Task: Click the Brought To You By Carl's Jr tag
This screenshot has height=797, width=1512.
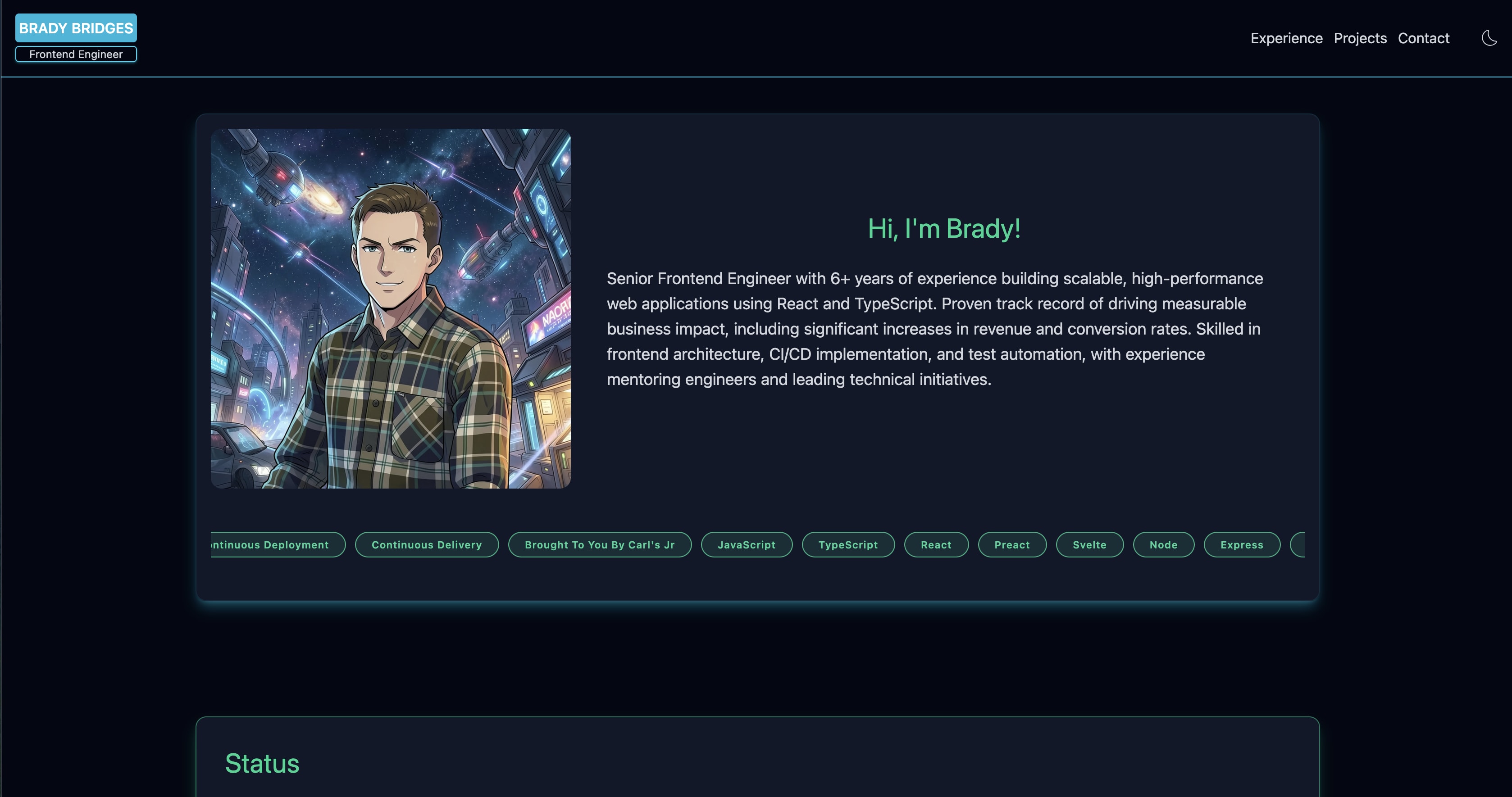Action: pyautogui.click(x=600, y=545)
